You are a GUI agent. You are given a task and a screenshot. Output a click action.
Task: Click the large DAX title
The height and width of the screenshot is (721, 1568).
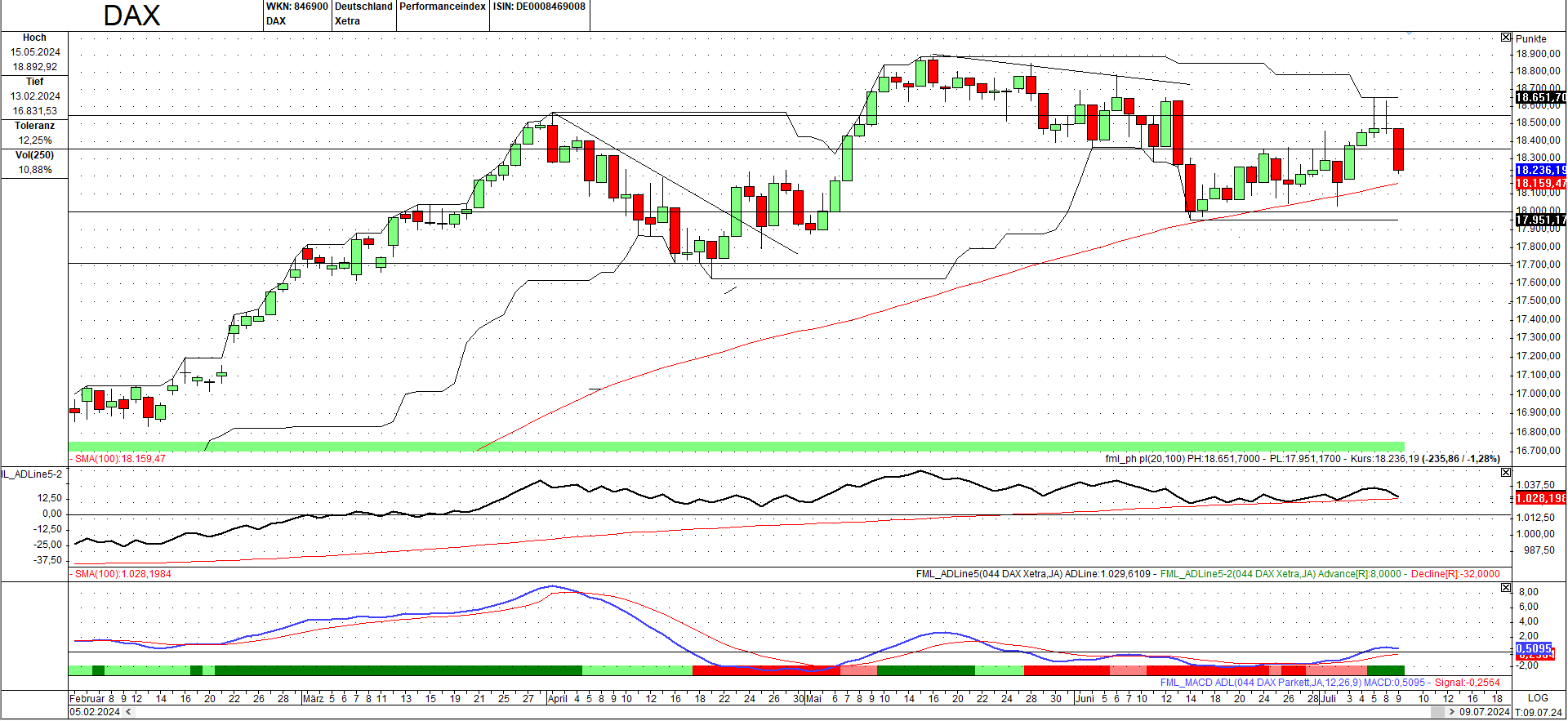(131, 16)
